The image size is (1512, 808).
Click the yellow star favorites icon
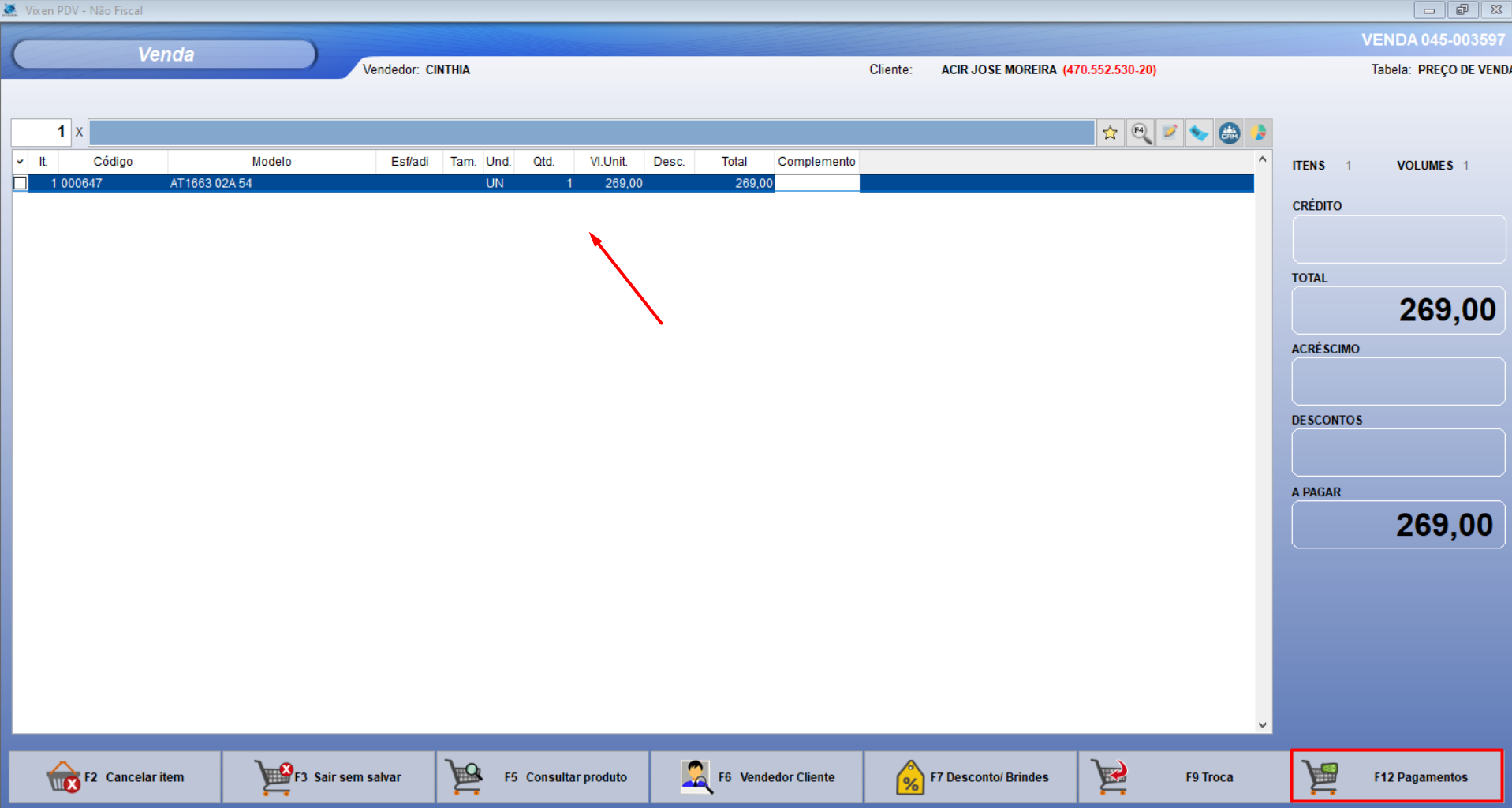1111,133
